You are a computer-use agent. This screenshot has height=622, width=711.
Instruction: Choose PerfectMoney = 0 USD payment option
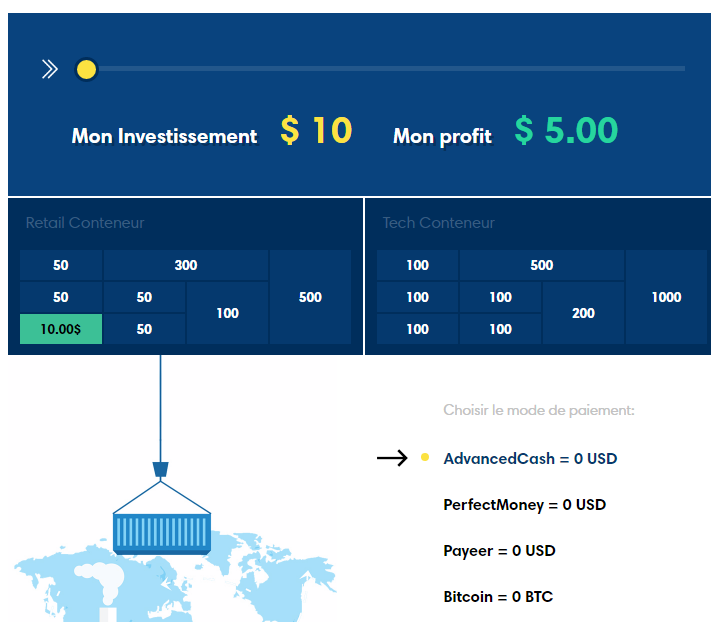[x=525, y=505]
